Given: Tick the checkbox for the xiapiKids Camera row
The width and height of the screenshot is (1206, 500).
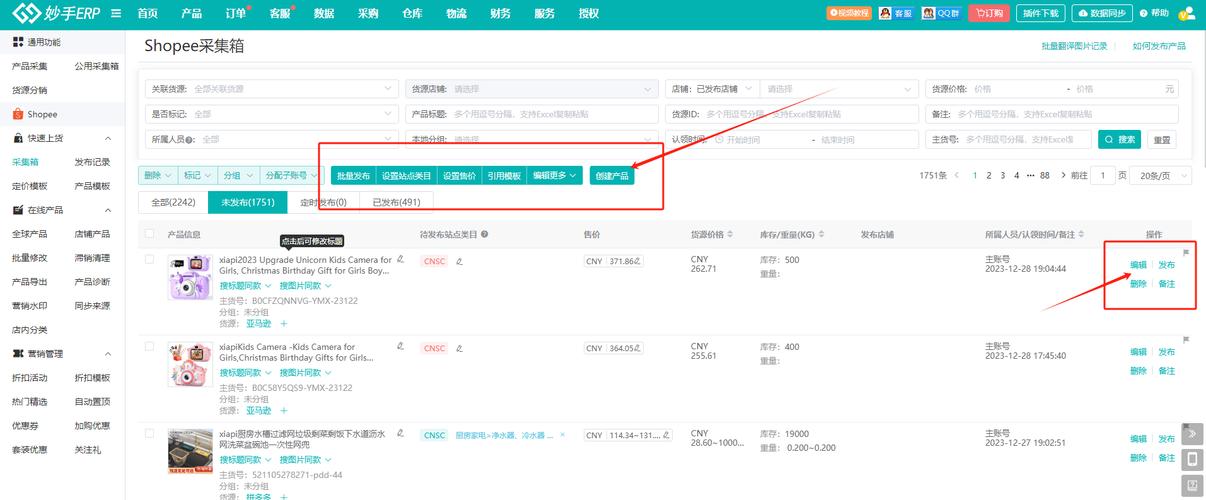Looking at the screenshot, I should click(x=150, y=346).
